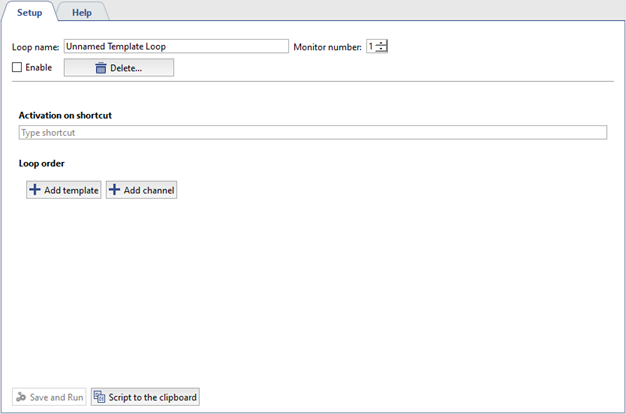Click the gear icon beside Save and Run

(x=20, y=397)
